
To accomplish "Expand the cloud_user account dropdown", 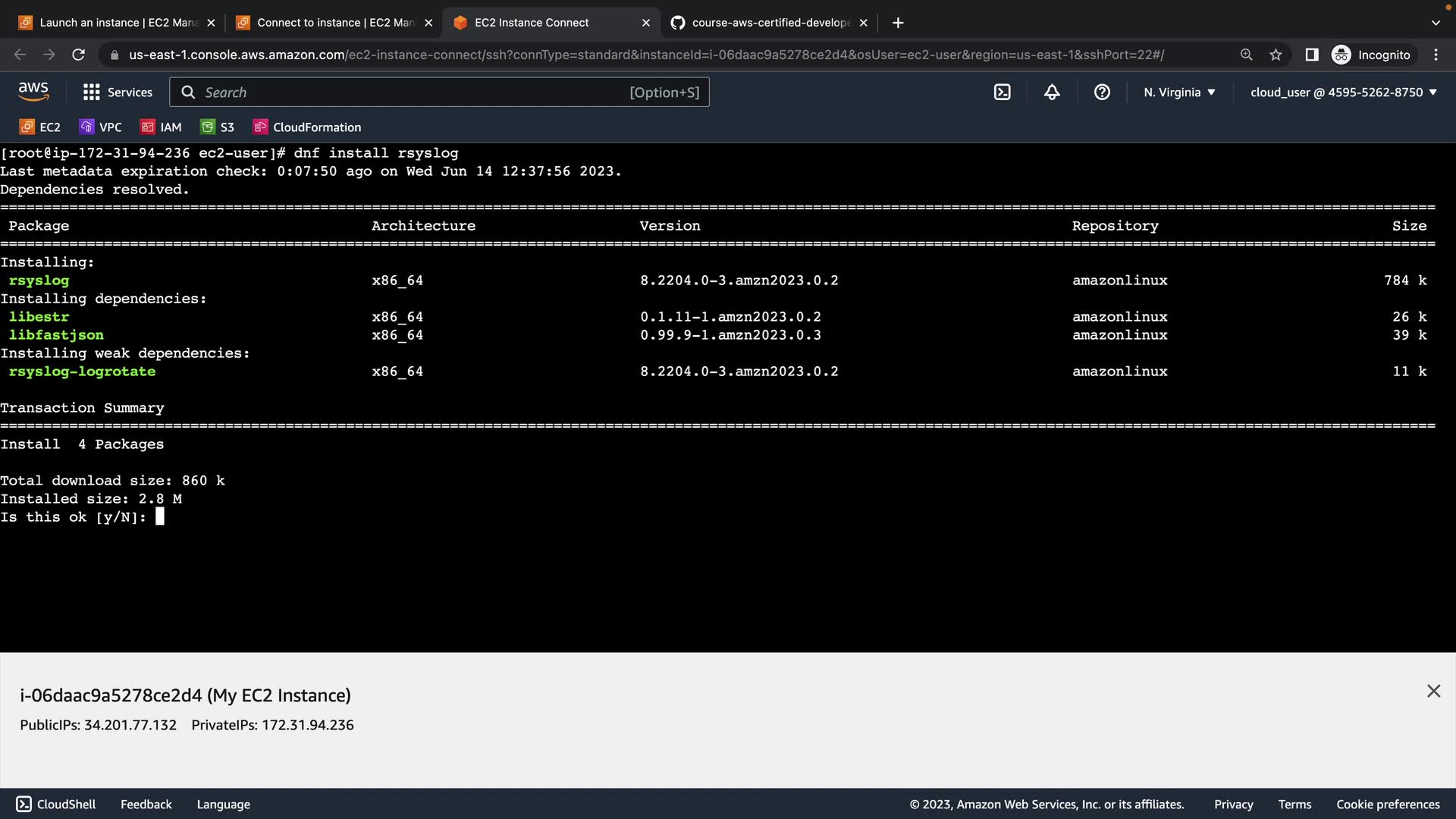I will 1343,93.
